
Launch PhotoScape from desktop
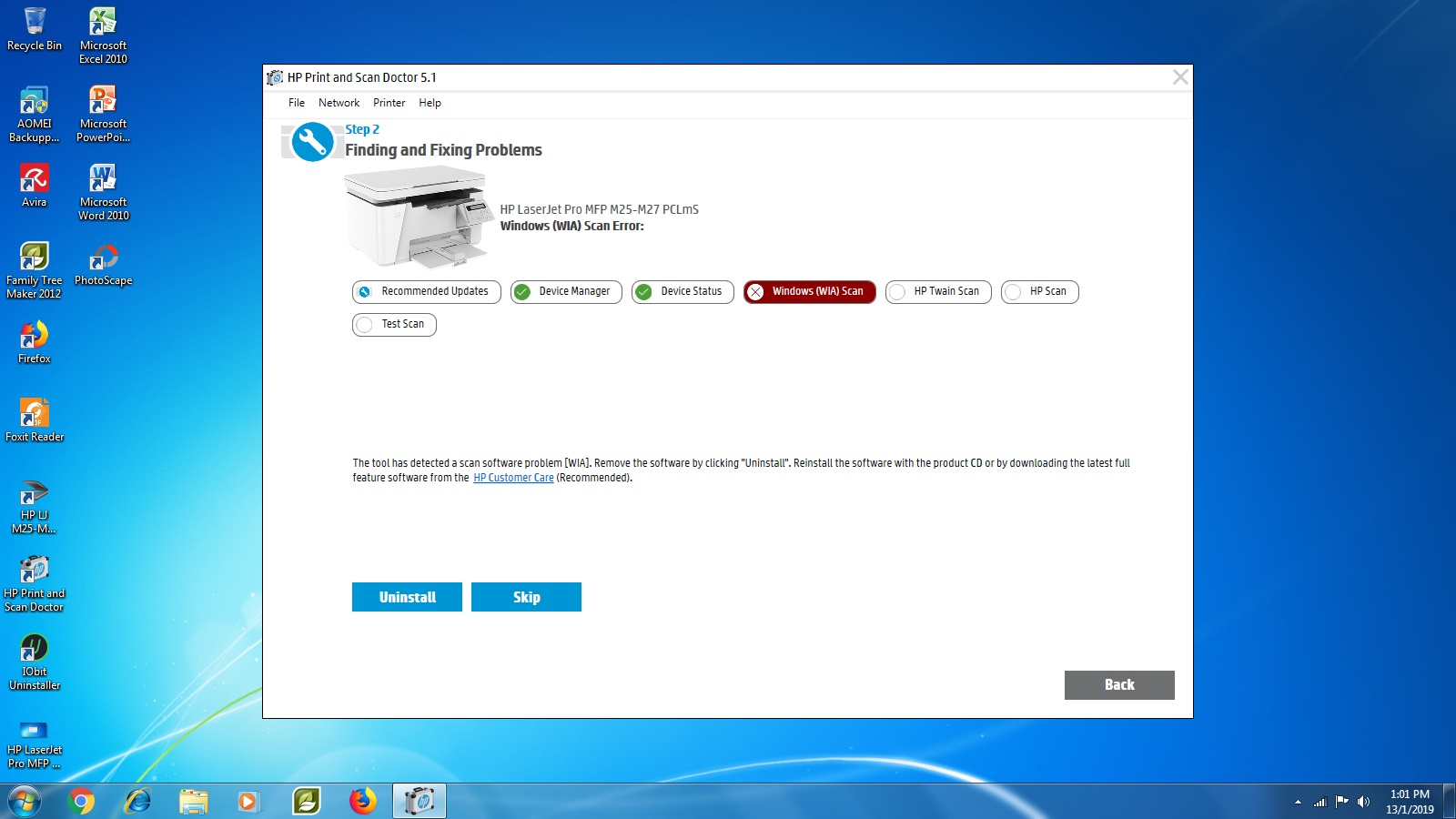[103, 264]
